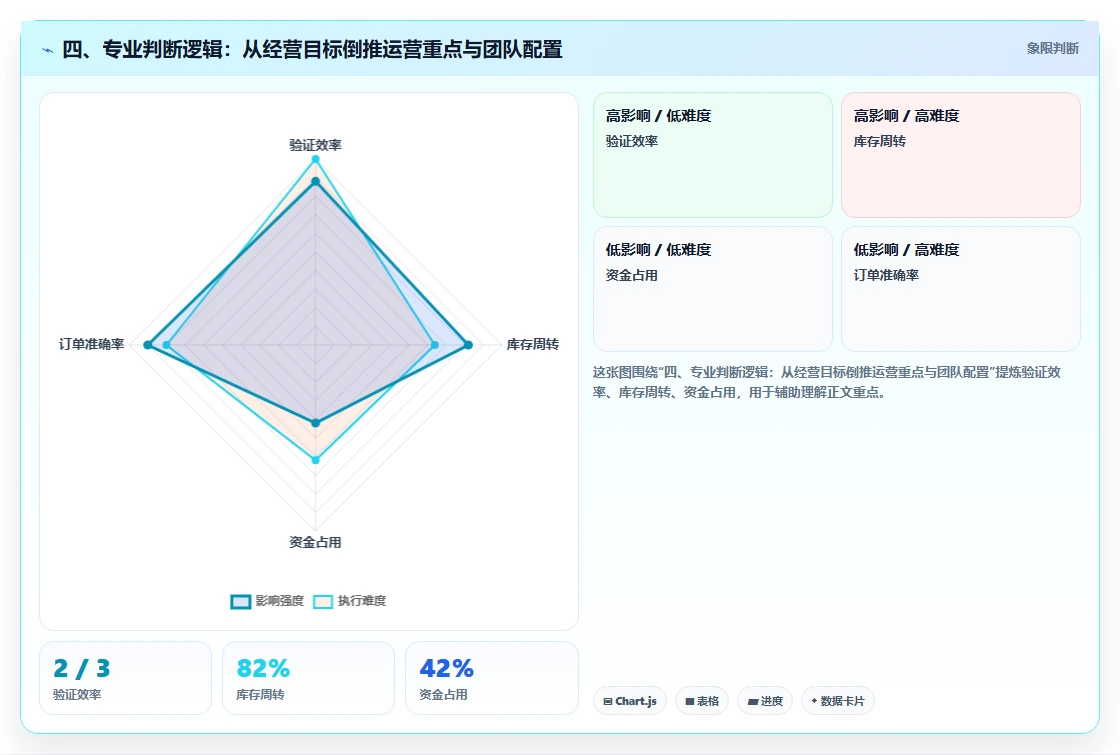Open the 低影响 / 高难度 quadrant card
The image size is (1120, 755).
(x=961, y=289)
